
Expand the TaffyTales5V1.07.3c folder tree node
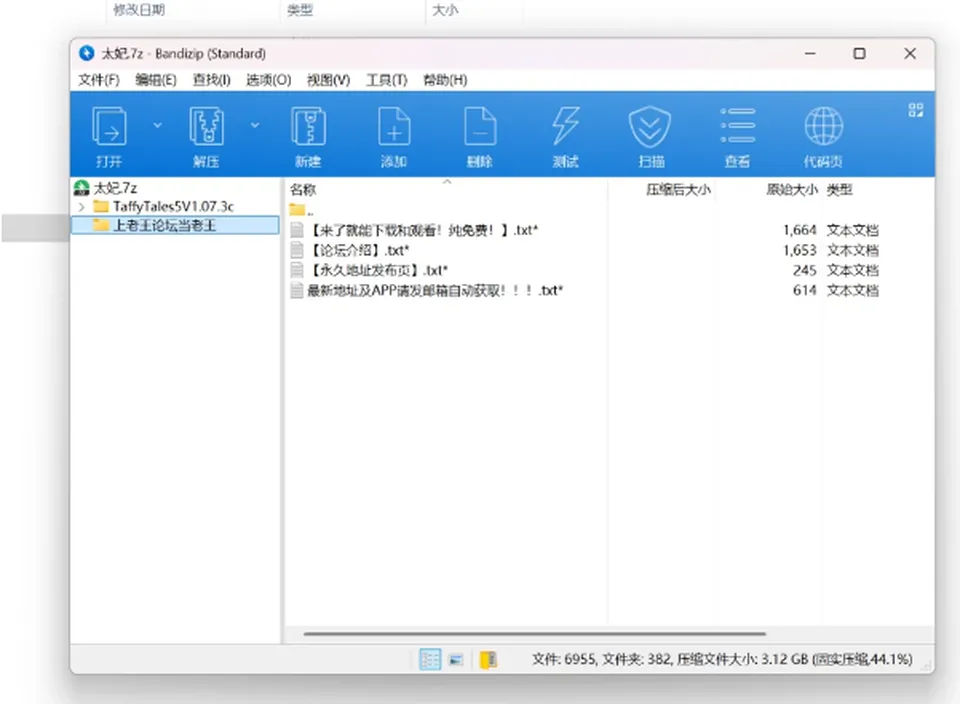[x=81, y=207]
